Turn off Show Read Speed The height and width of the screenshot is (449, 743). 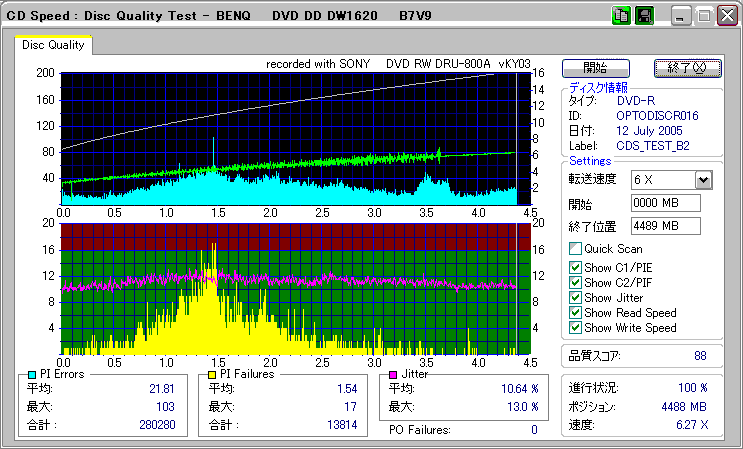[575, 312]
